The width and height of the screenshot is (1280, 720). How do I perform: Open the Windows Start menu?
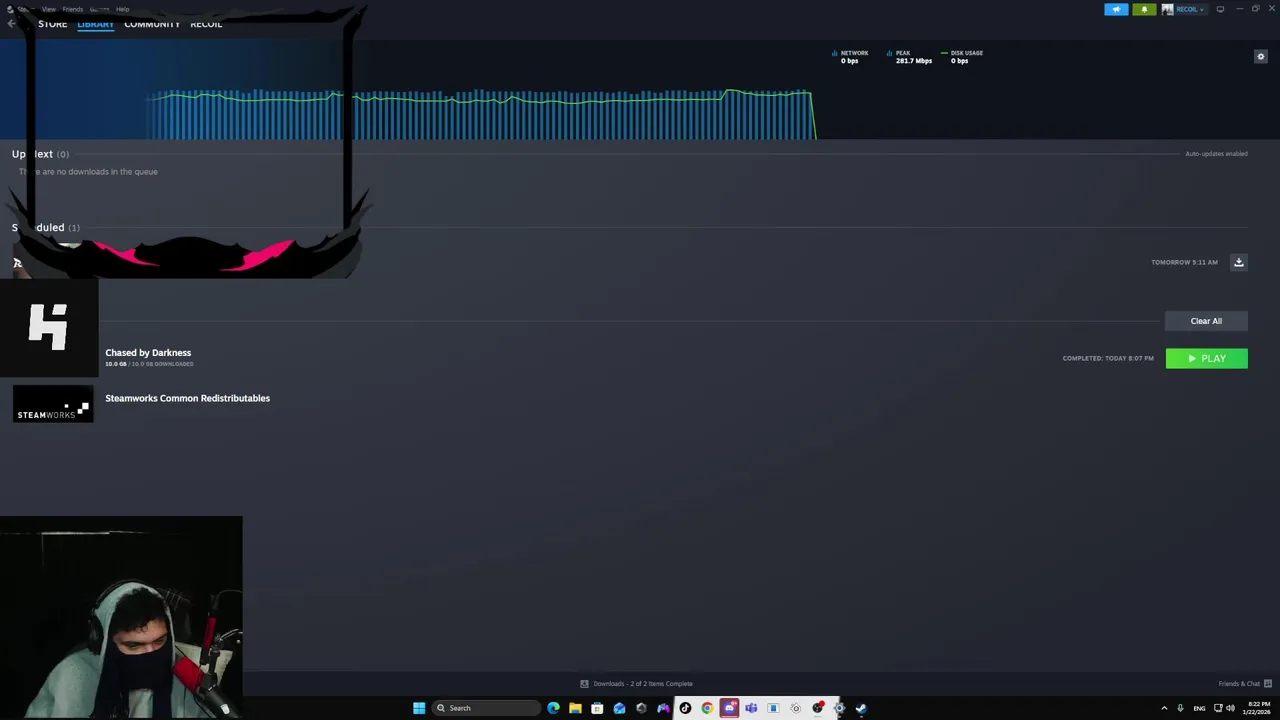click(x=419, y=708)
